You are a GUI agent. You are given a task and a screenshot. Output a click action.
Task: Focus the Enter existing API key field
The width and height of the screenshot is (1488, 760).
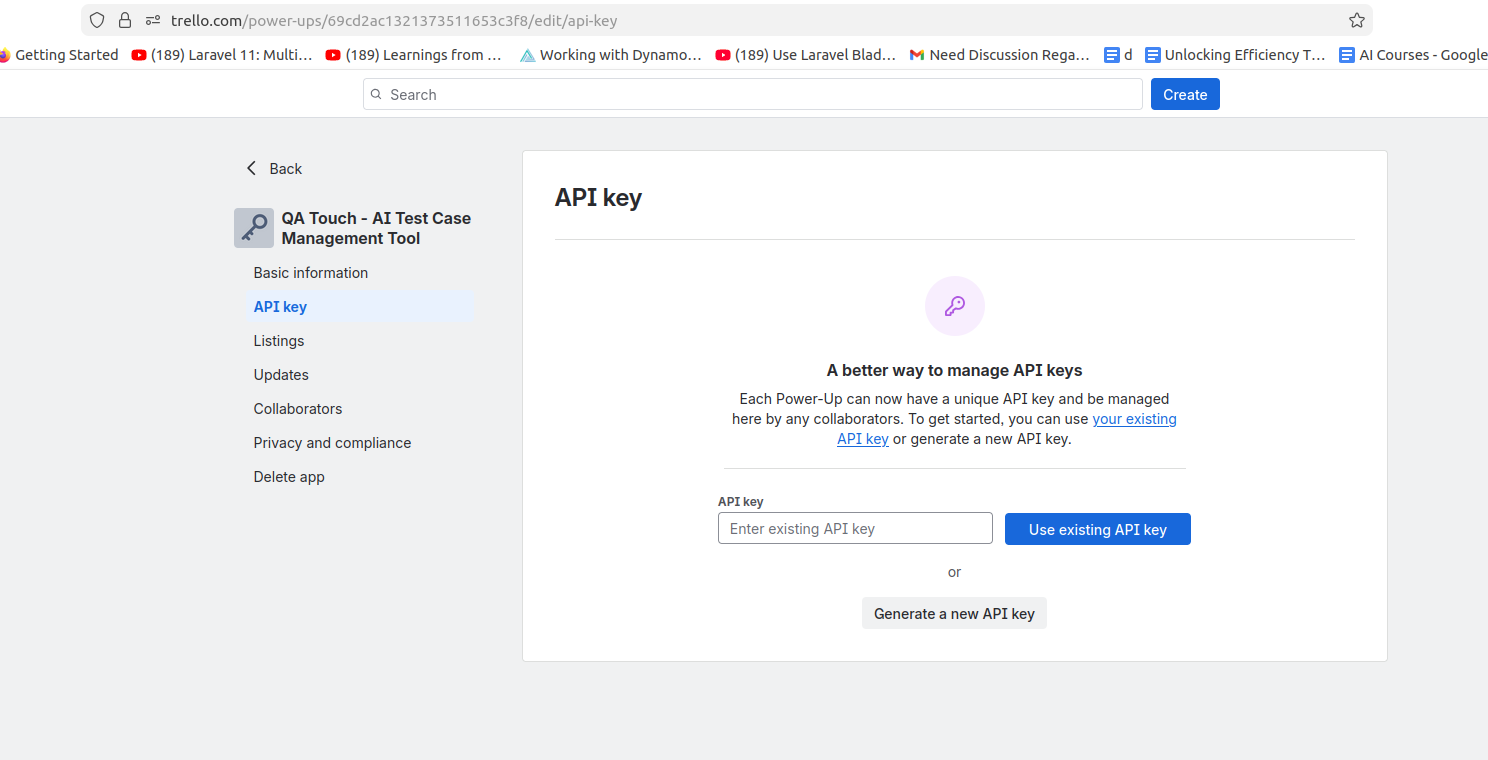point(855,528)
